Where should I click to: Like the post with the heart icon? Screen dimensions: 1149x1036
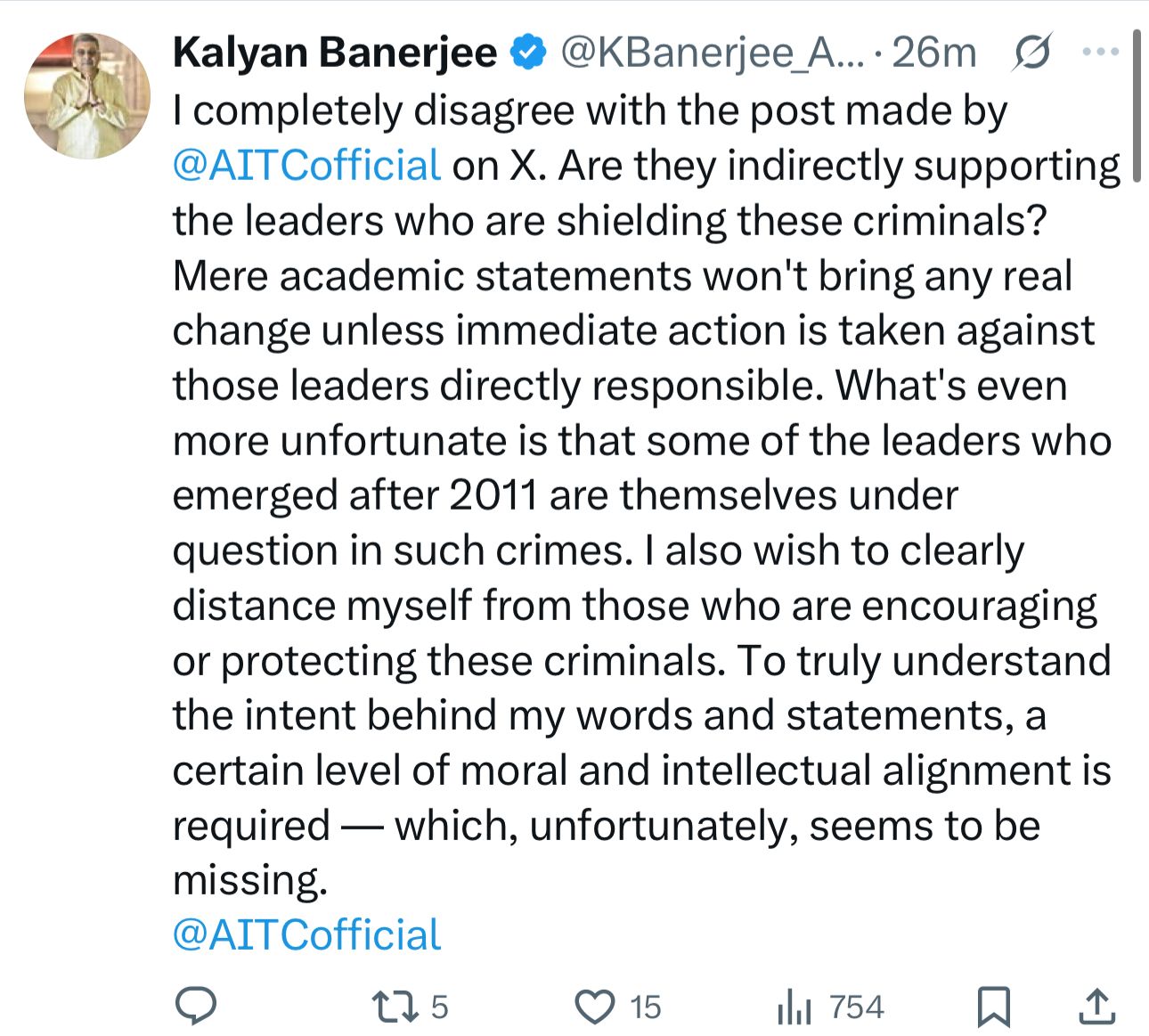[594, 1007]
